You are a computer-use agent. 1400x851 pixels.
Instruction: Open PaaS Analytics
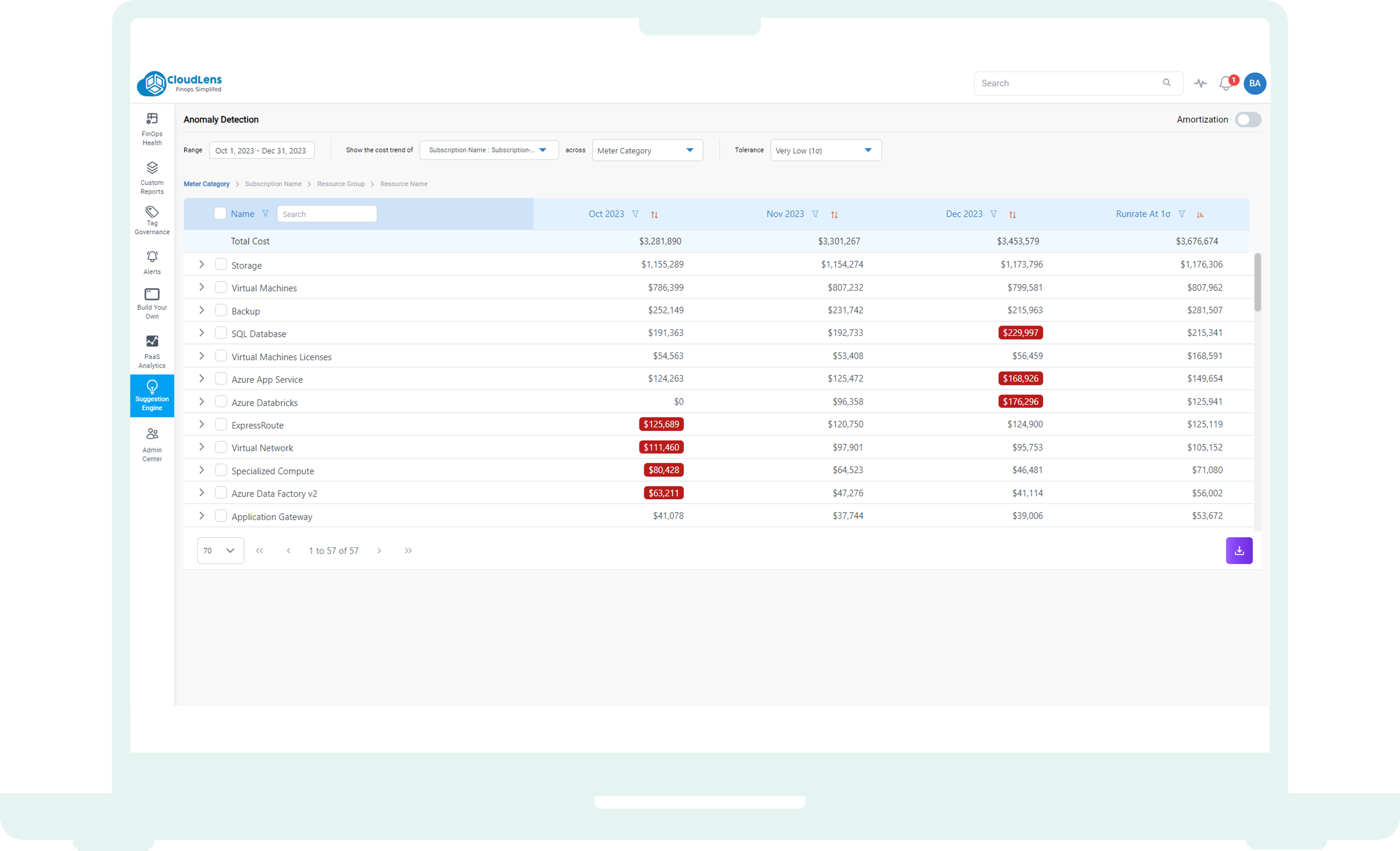(x=152, y=350)
